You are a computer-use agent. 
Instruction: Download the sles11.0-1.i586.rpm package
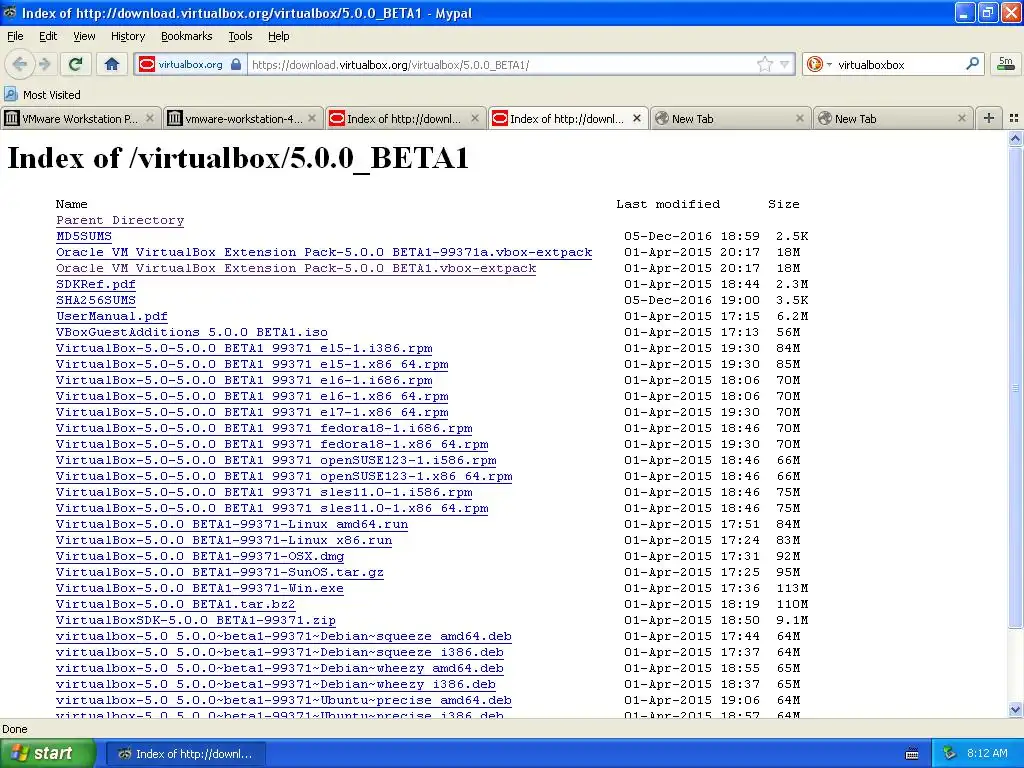point(264,492)
